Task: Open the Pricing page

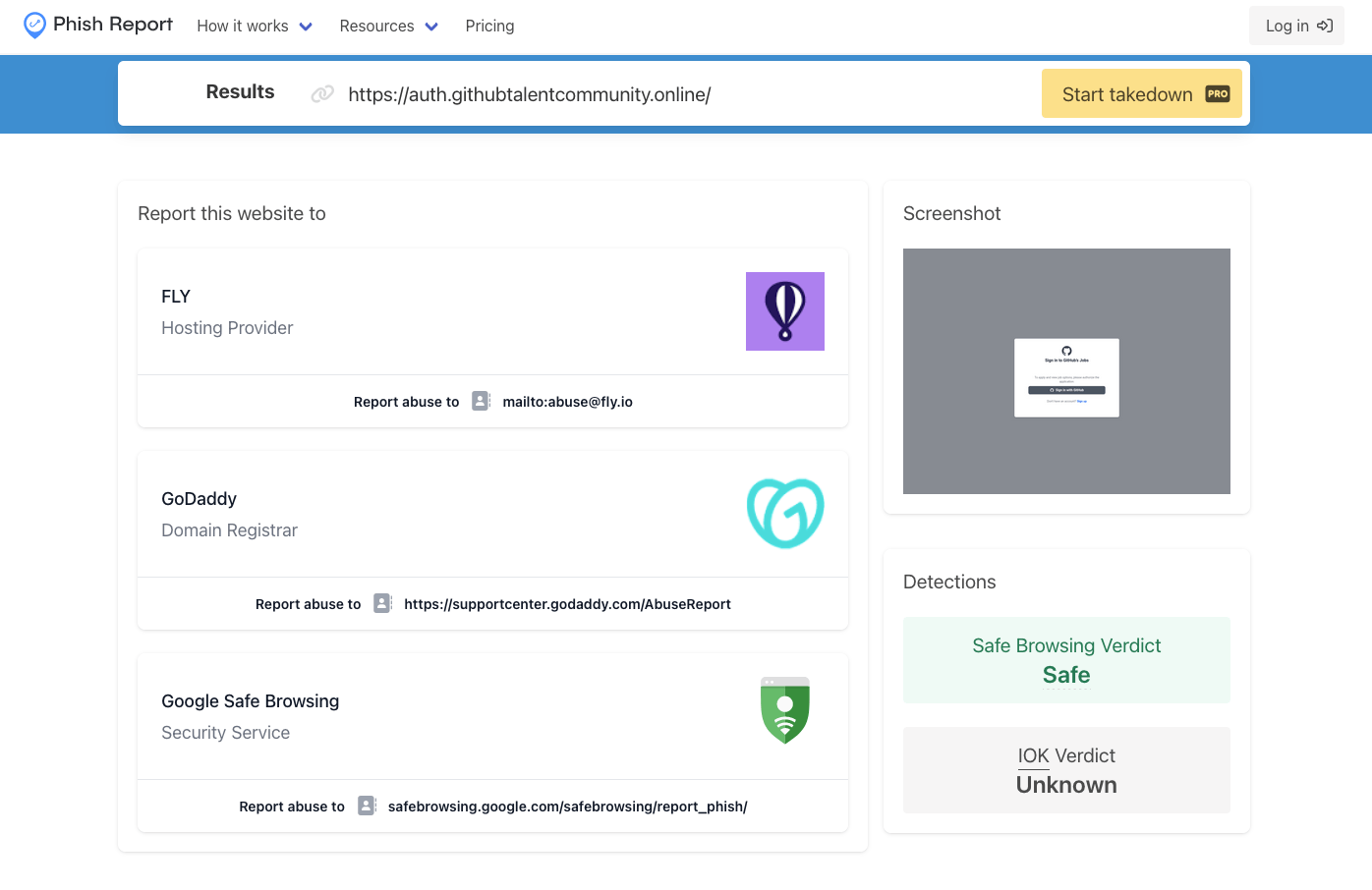Action: click(x=489, y=27)
